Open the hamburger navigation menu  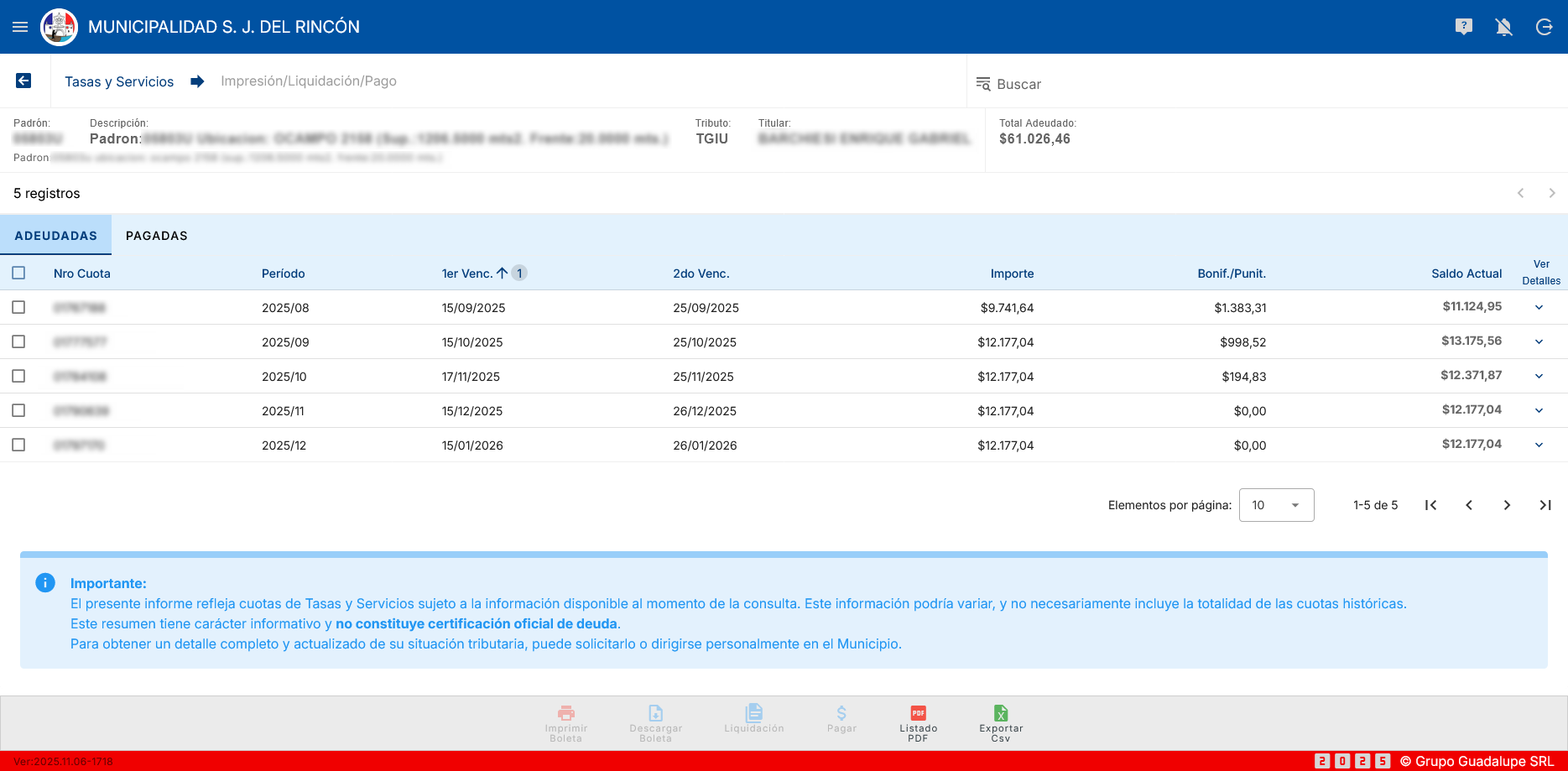coord(20,27)
